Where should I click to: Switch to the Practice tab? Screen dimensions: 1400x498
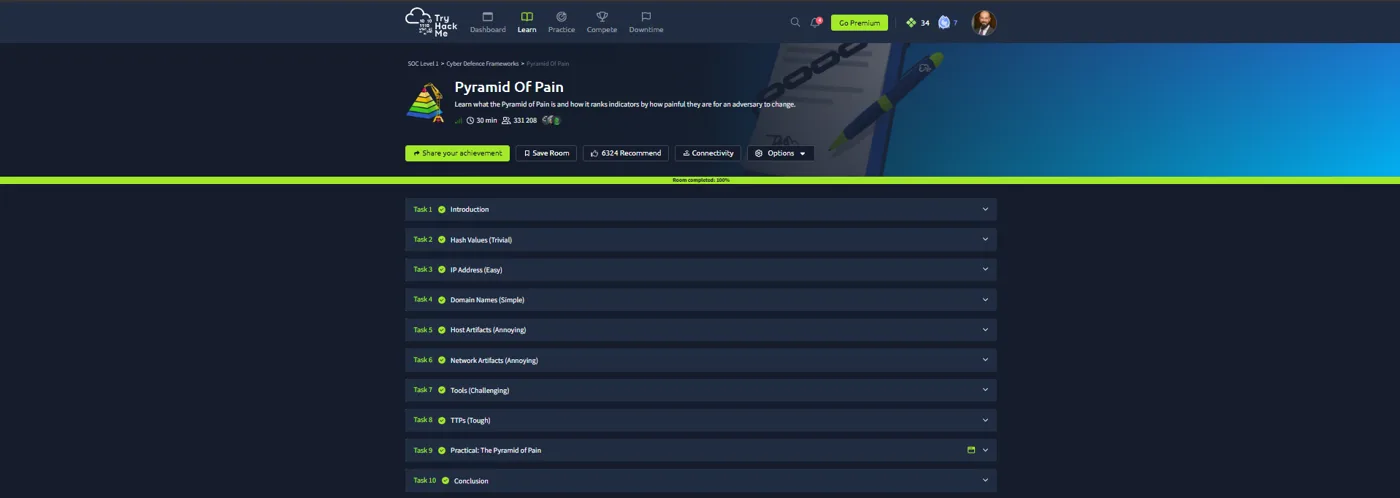pos(561,22)
